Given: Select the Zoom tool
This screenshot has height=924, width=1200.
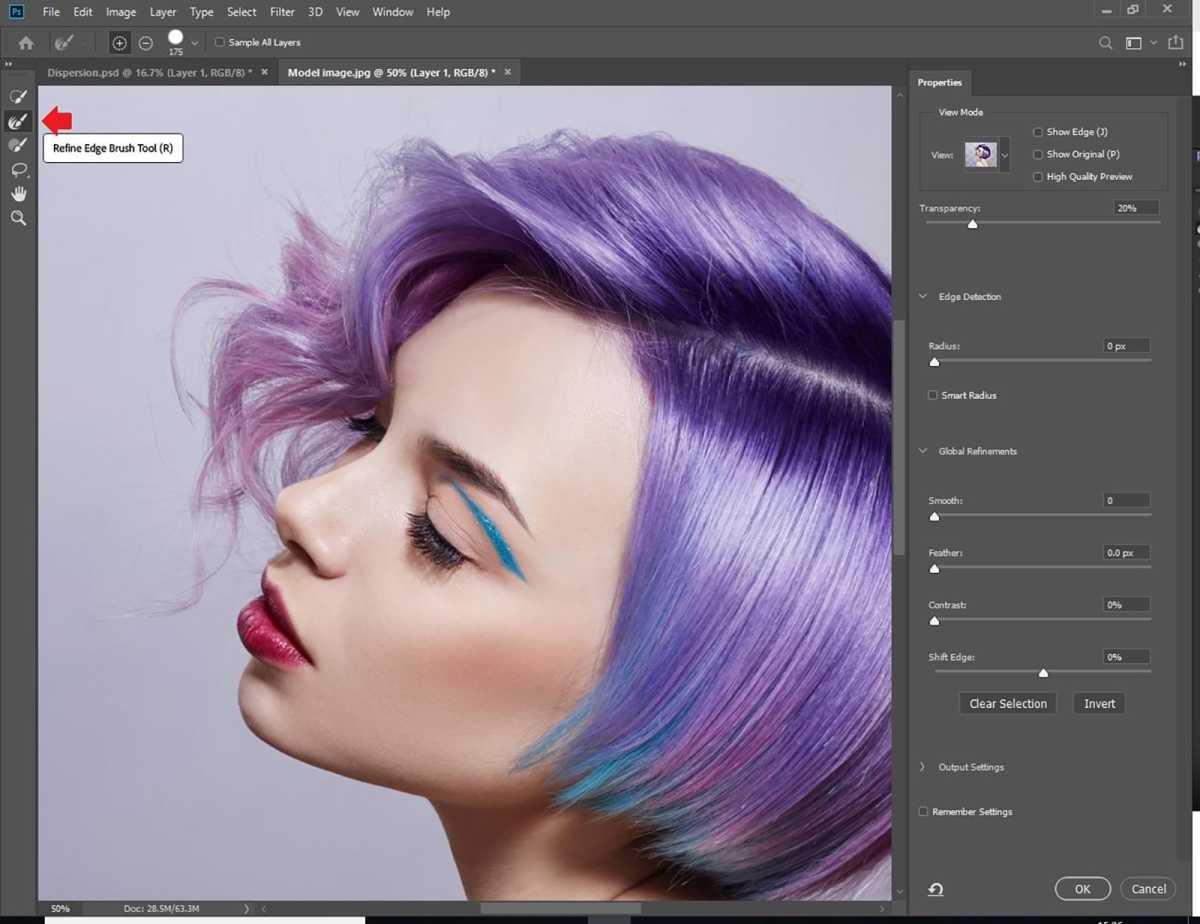Looking at the screenshot, I should (18, 218).
